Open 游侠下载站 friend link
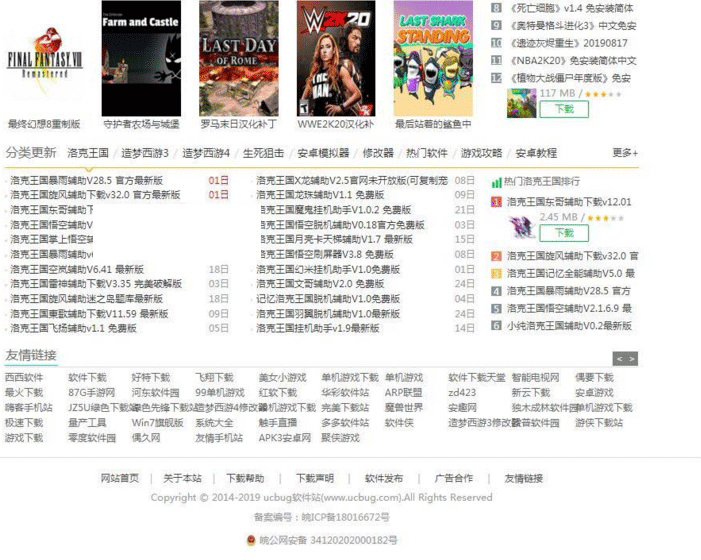The height and width of the screenshot is (560, 701). [599, 423]
